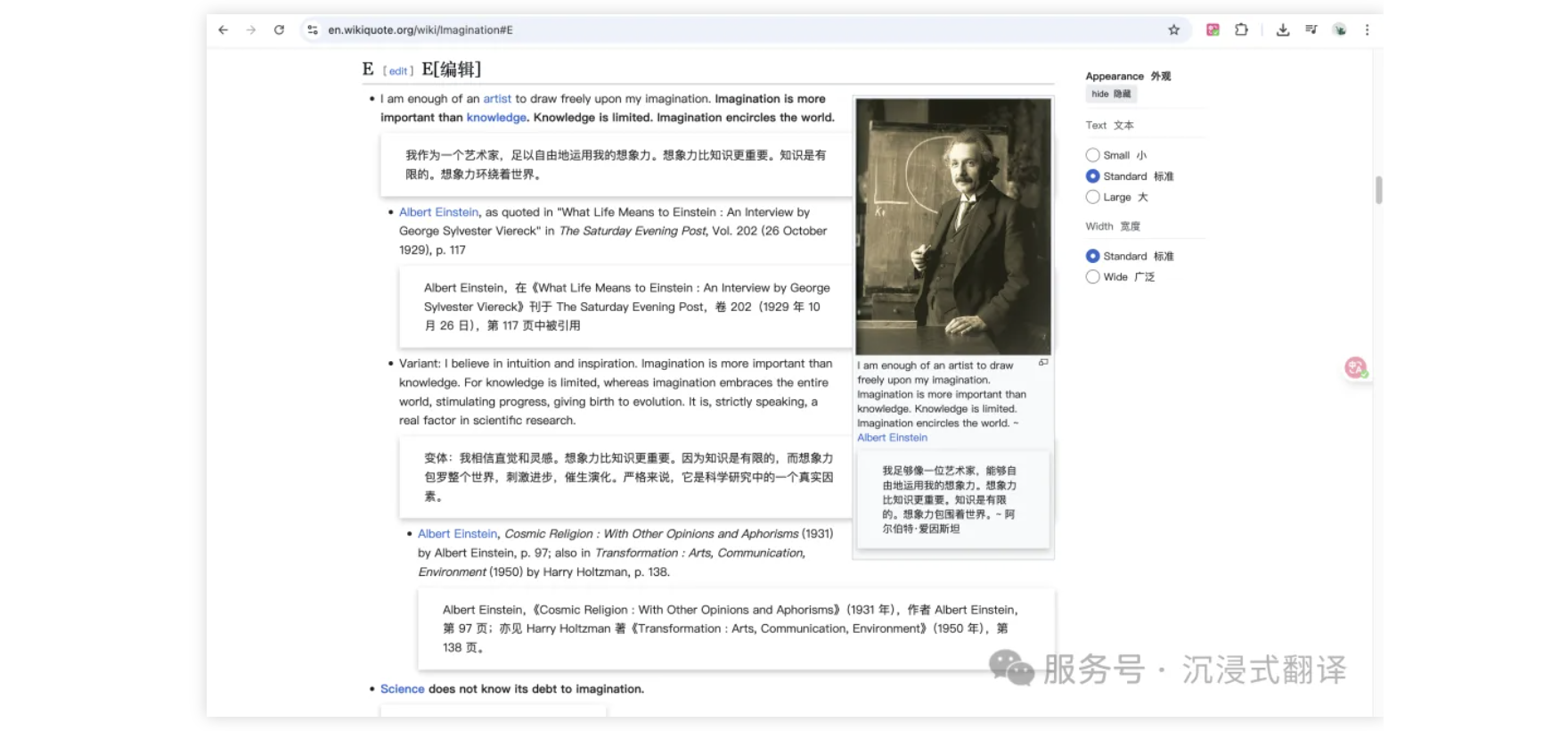Viewport: 1568px width, 731px height.
Task: Hide the Appearance panel
Action: pyautogui.click(x=1110, y=94)
